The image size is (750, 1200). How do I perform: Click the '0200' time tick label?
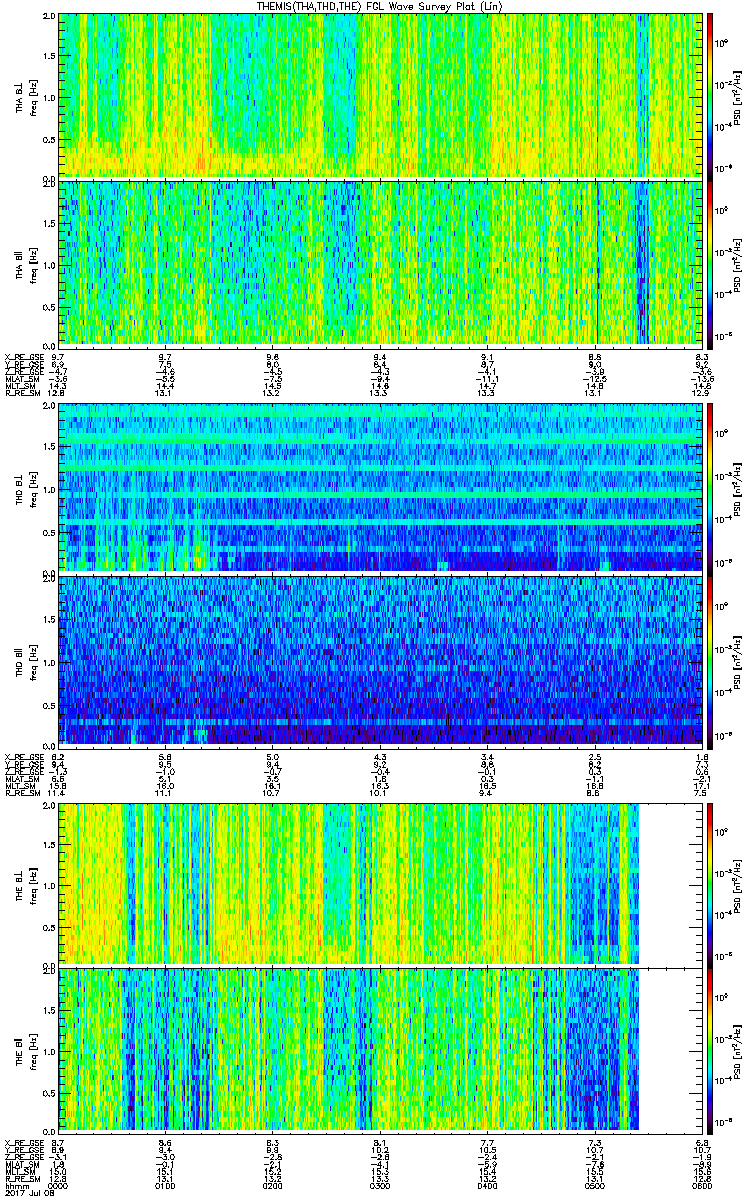pyautogui.click(x=272, y=1184)
